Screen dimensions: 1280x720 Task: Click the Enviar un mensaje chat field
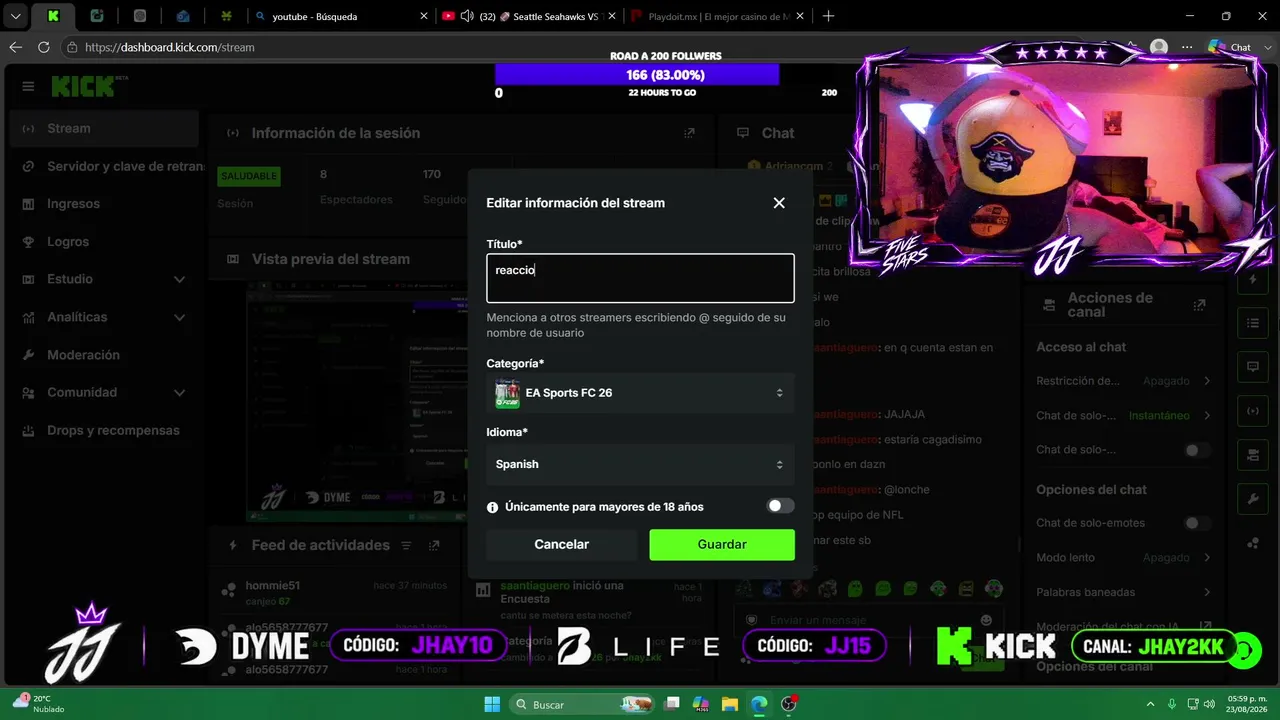[x=870, y=620]
